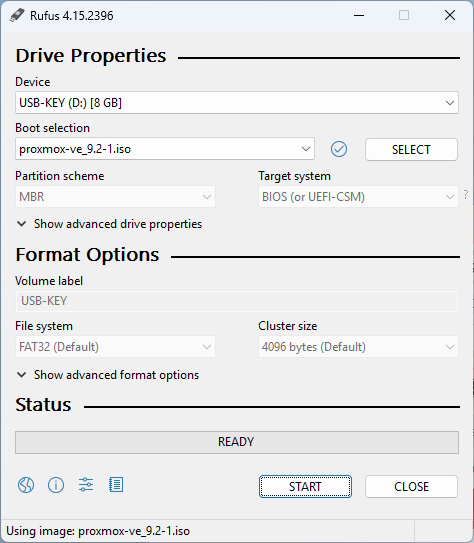The image size is (474, 543).
Task: Click the READY status progress bar
Action: pyautogui.click(x=237, y=442)
